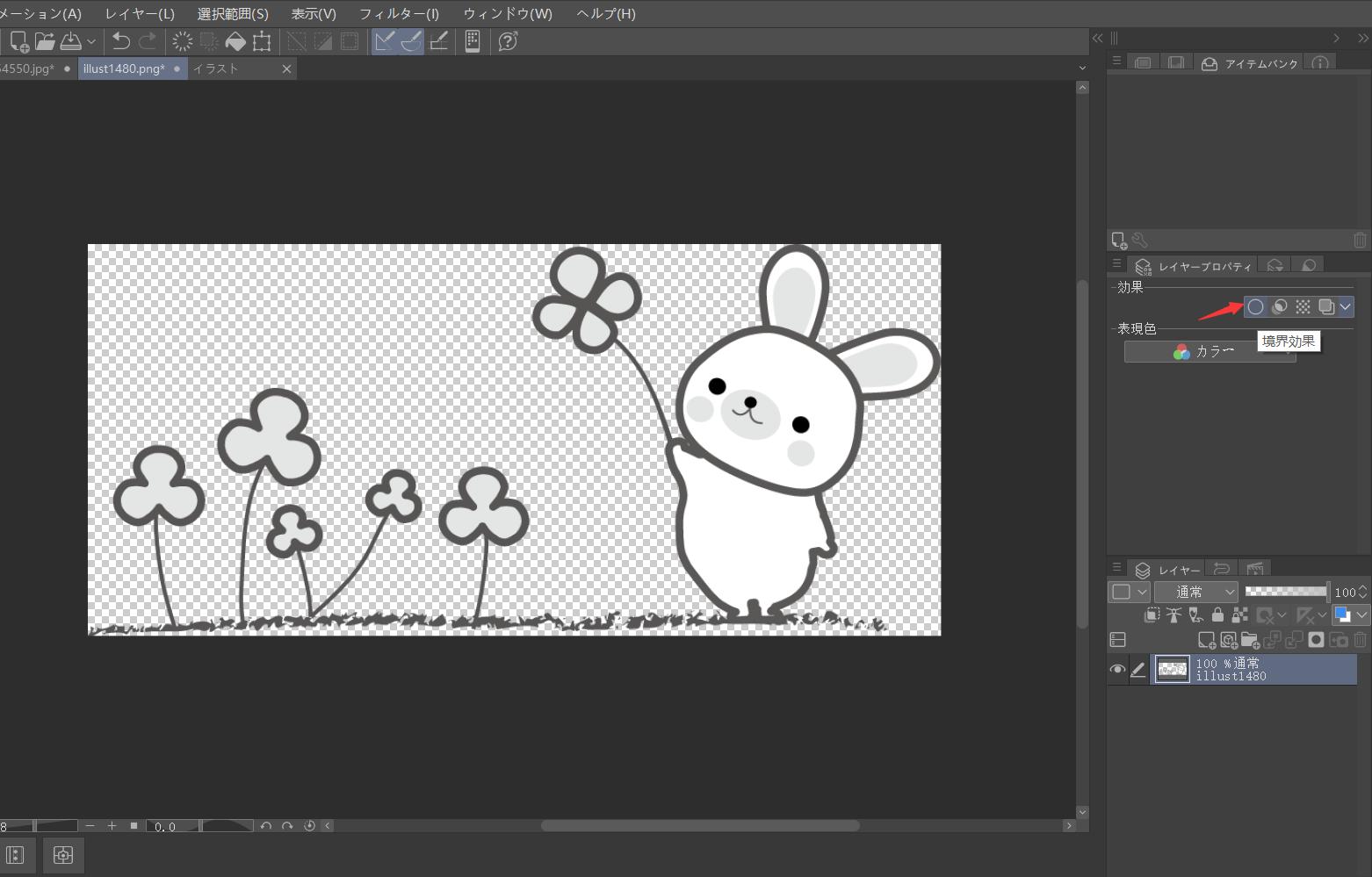This screenshot has height=877, width=1372.
Task: Adjust the layer opacity slider
Action: pyautogui.click(x=1287, y=592)
